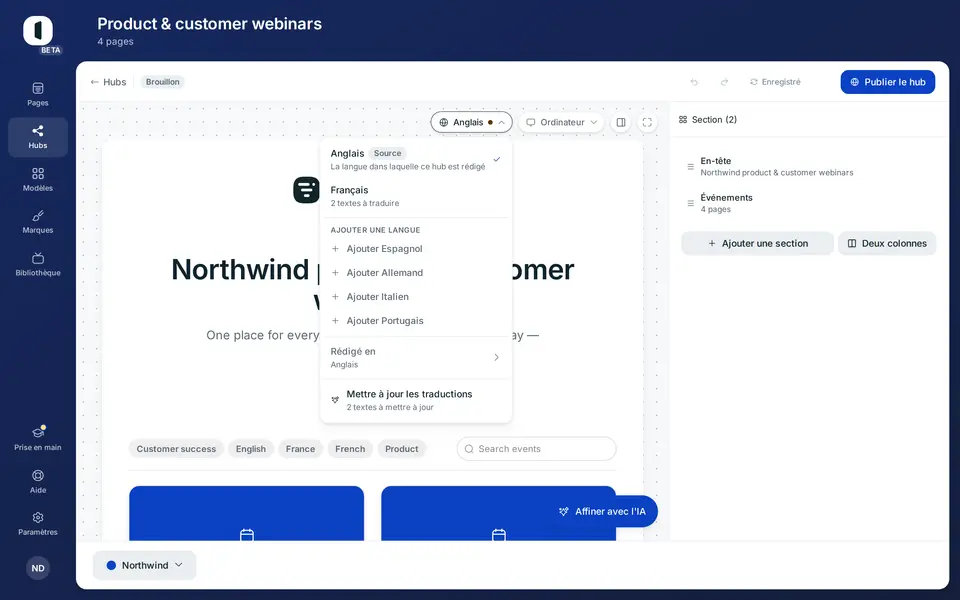Screen dimensions: 960x600
Task: Click the Brouillon status badge
Action: point(162,82)
